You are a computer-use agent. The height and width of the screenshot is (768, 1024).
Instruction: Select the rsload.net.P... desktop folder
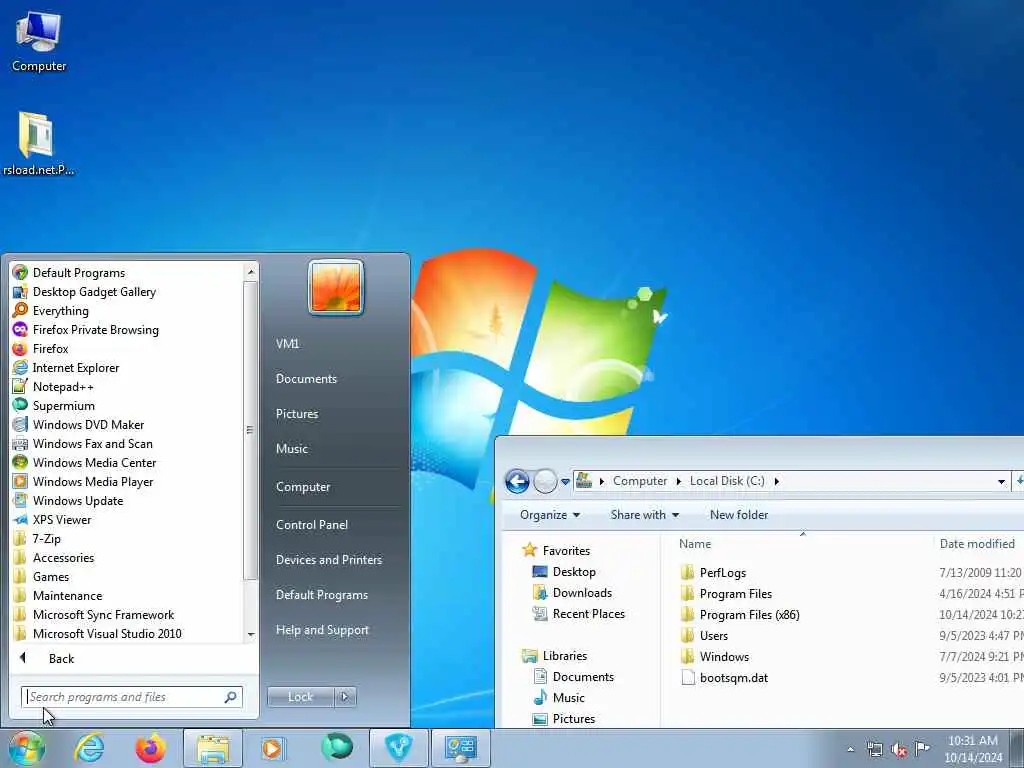click(38, 144)
